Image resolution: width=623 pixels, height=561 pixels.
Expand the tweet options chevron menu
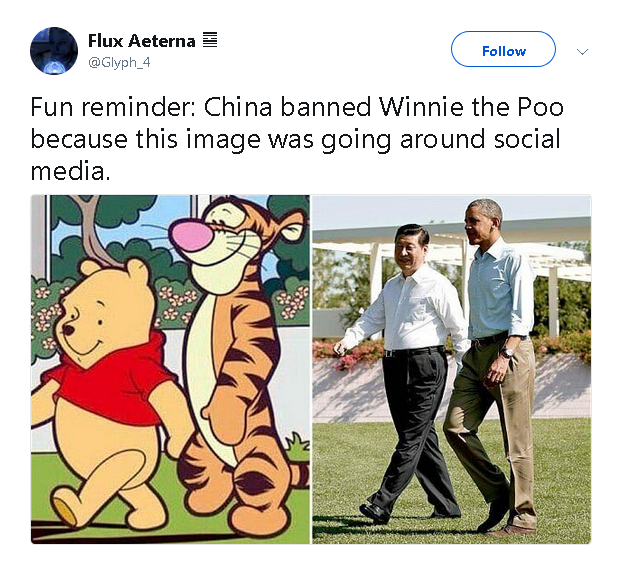point(582,51)
